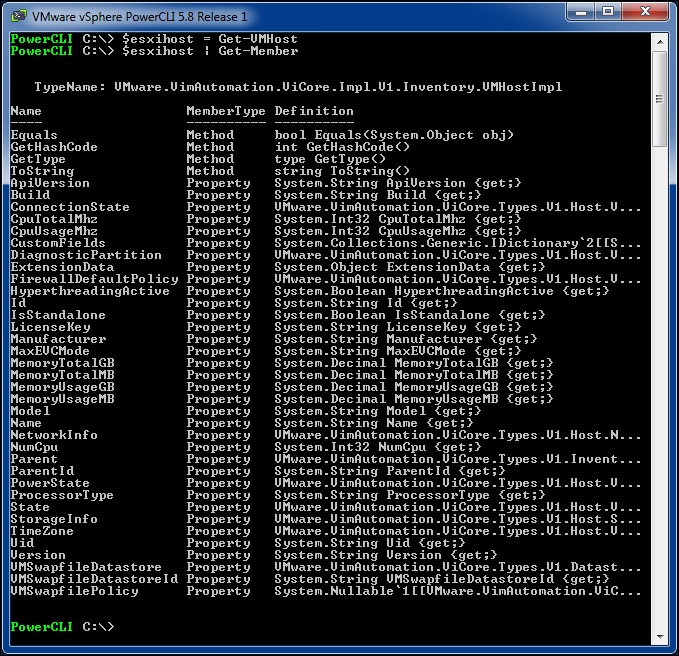The image size is (679, 656).
Task: Click the 'ExtensionData' property name
Action: (62, 267)
